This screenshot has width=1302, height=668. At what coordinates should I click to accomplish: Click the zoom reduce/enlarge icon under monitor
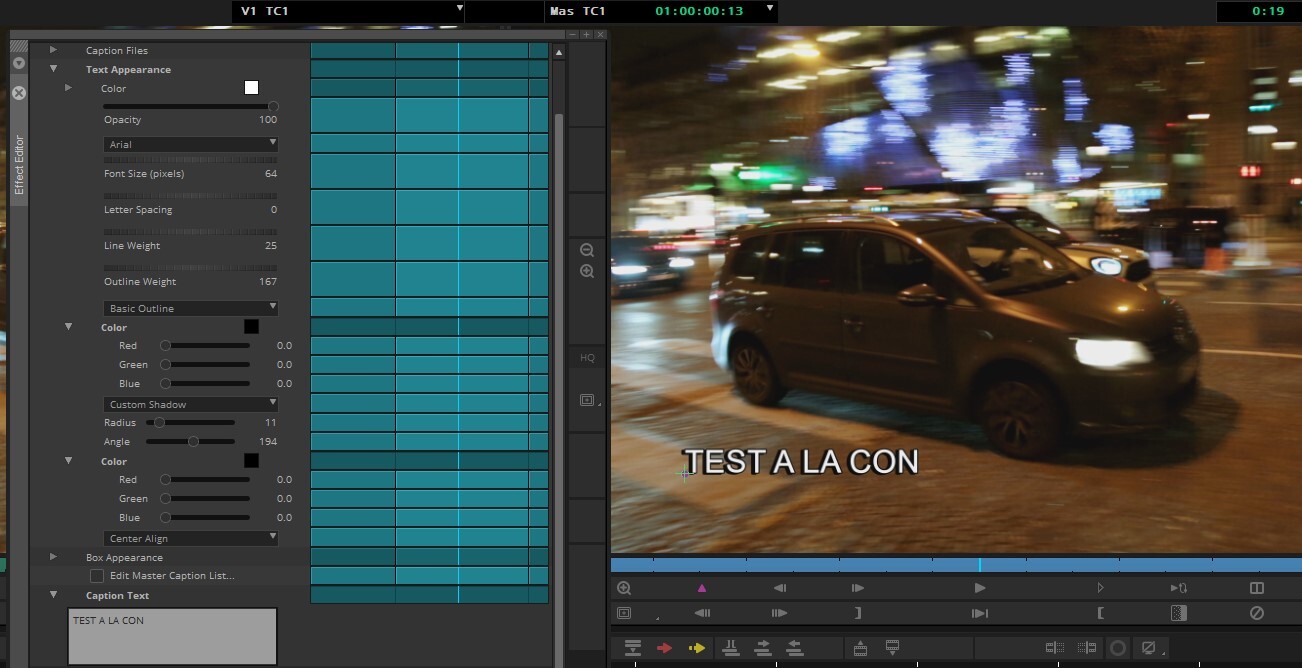(624, 588)
